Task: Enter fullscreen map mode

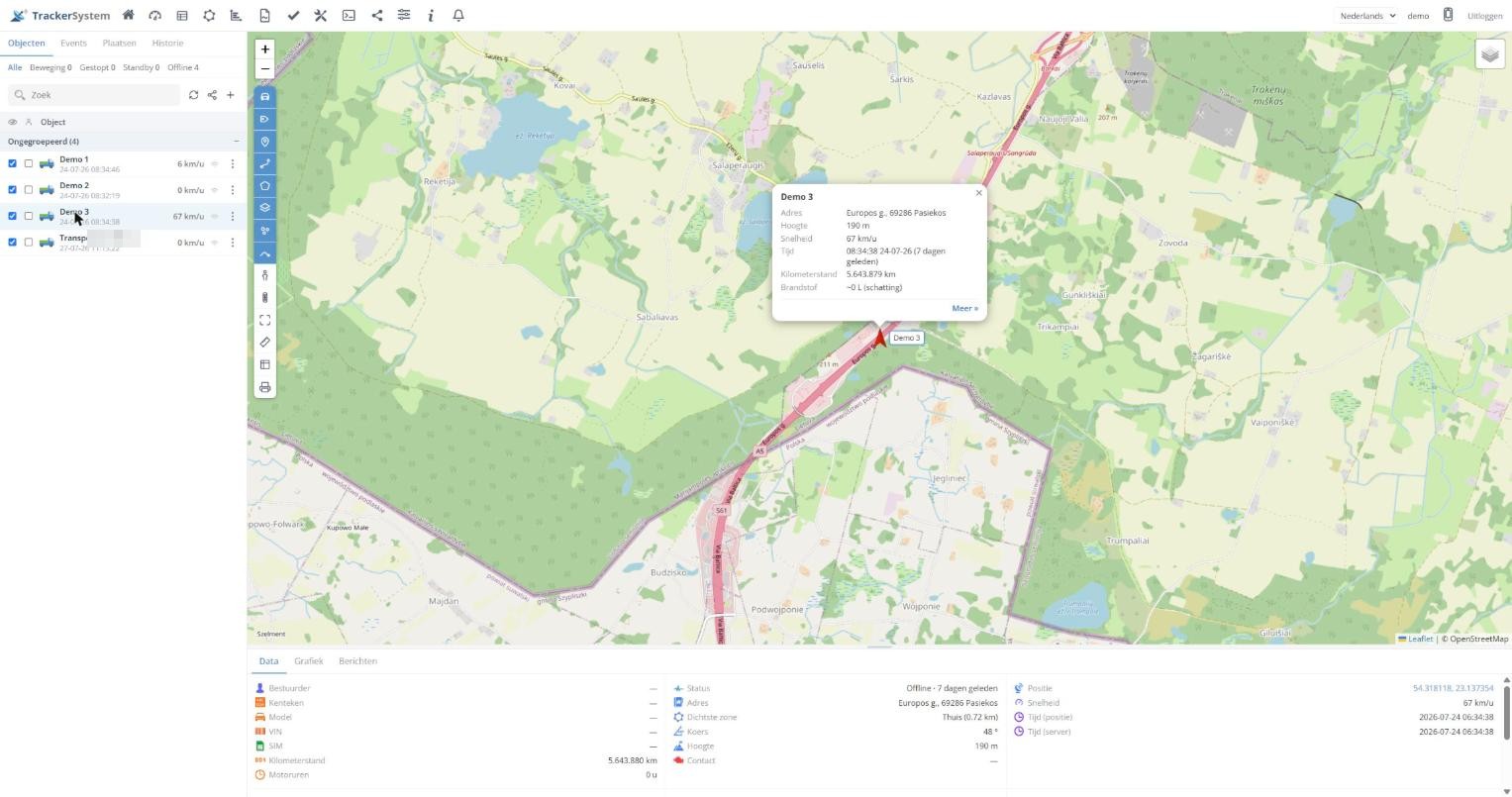Action: pos(264,320)
